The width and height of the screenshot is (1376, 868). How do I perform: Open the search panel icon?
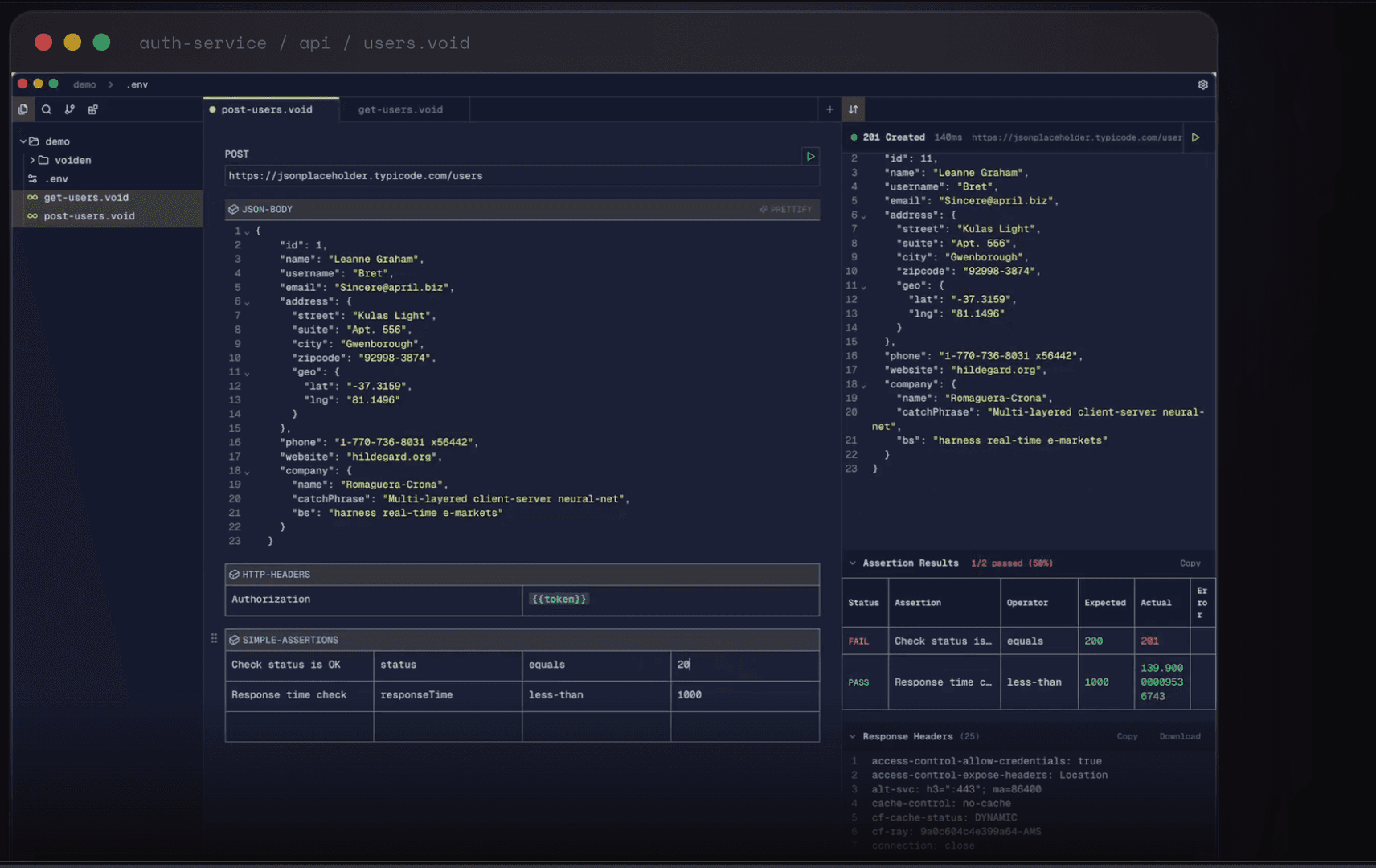point(47,109)
